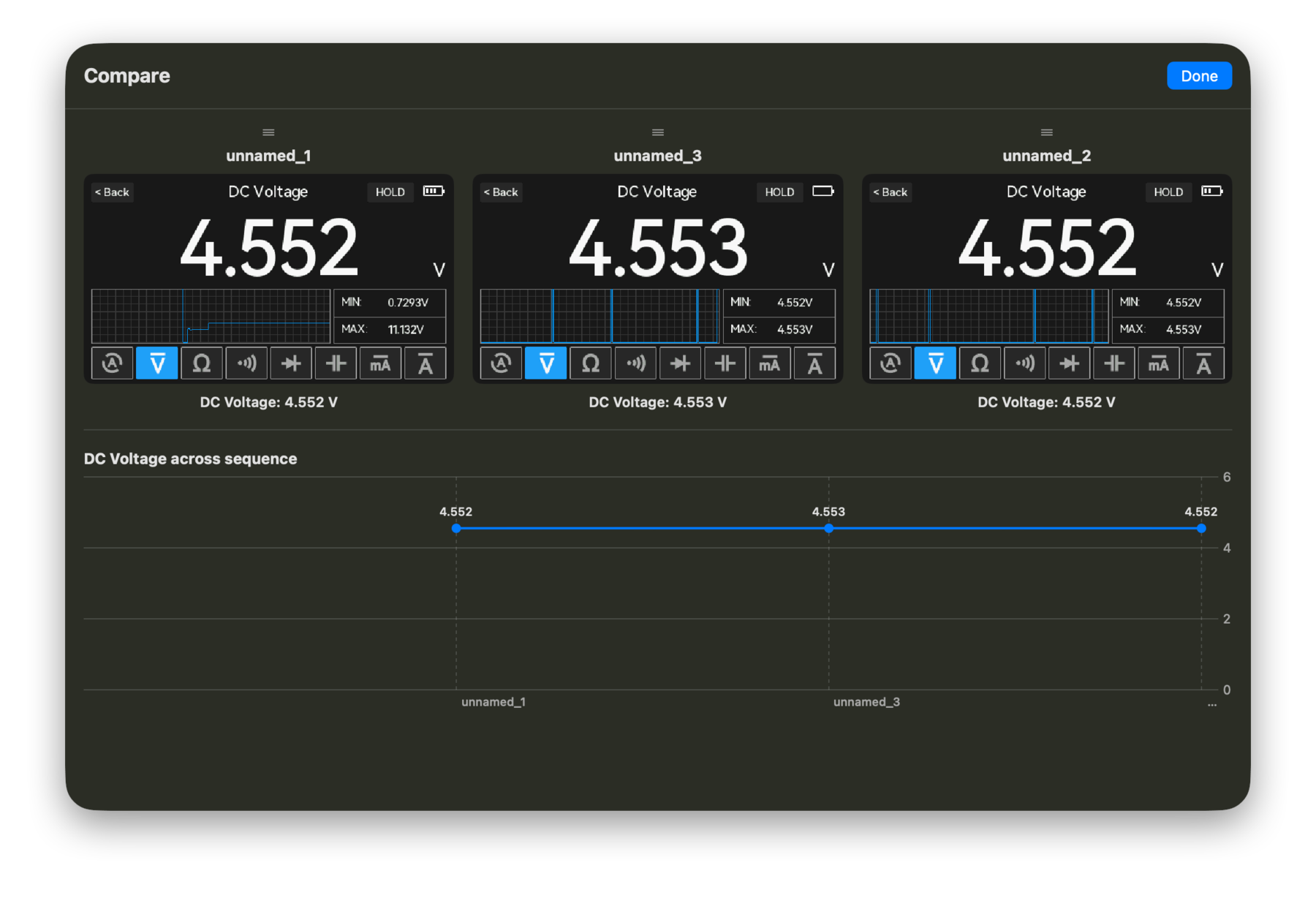Grab the unnamed_2 reorder handle

pos(1047,132)
